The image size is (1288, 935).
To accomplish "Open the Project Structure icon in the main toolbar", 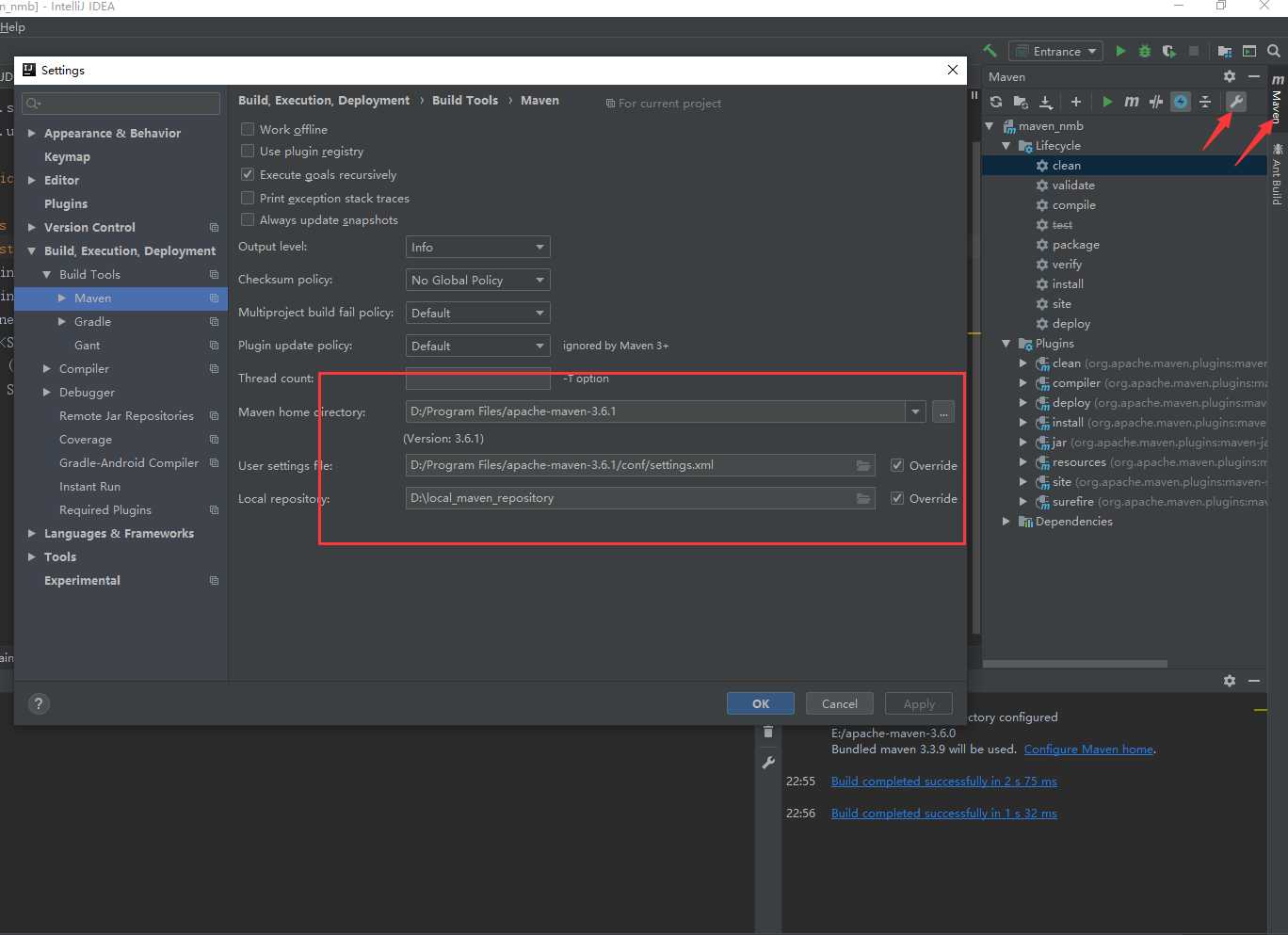I will 1224,51.
